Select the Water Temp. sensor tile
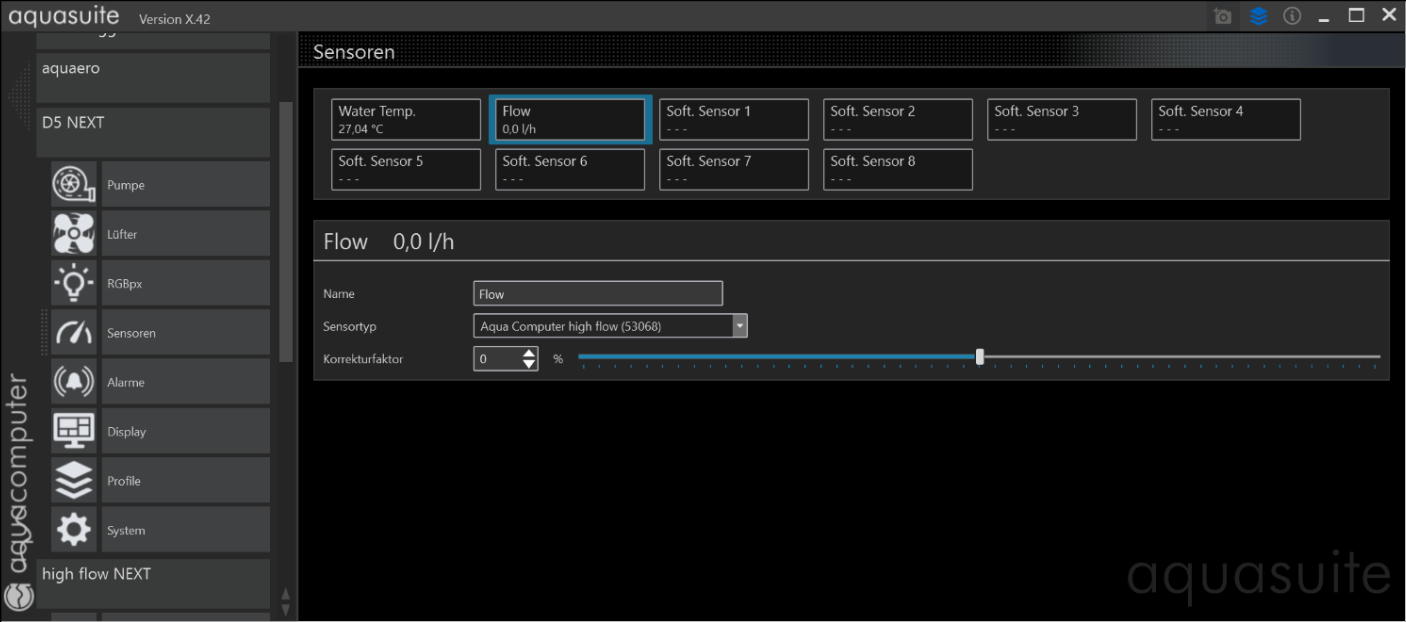This screenshot has width=1406, height=622. tap(406, 120)
